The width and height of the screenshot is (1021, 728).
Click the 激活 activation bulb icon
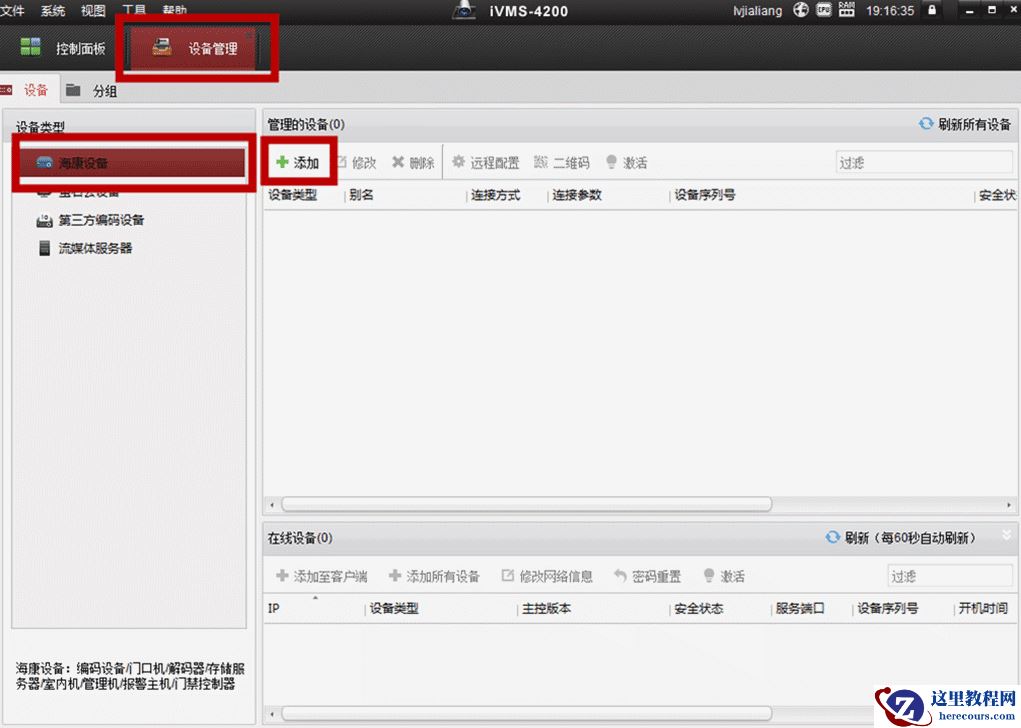[612, 161]
